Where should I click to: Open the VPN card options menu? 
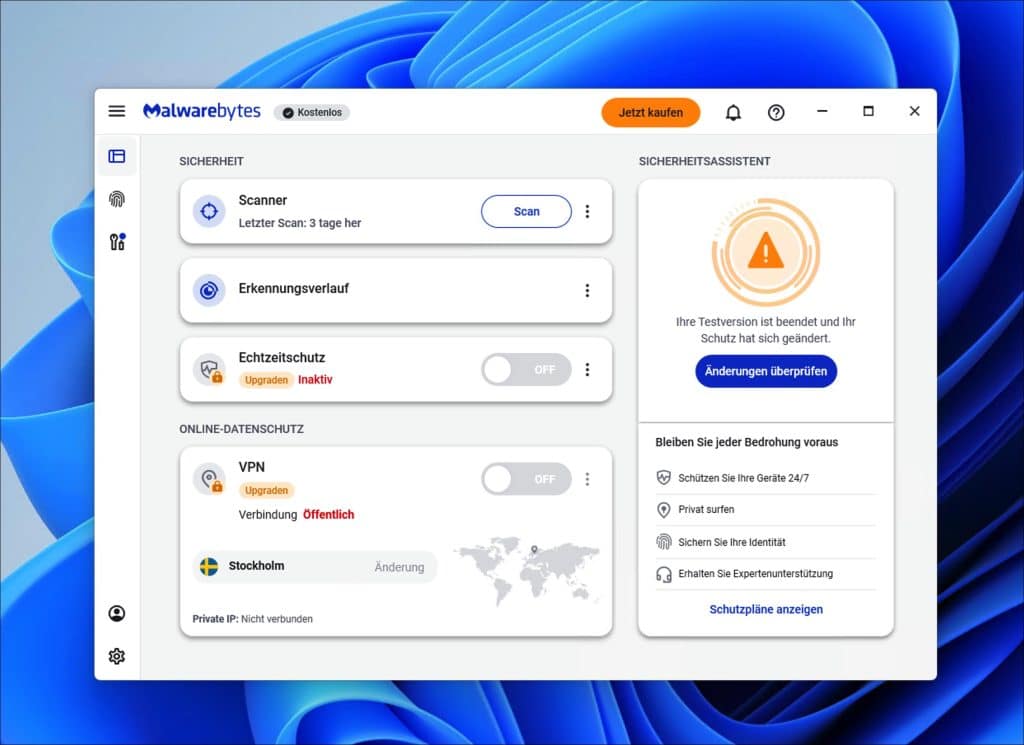coord(587,479)
